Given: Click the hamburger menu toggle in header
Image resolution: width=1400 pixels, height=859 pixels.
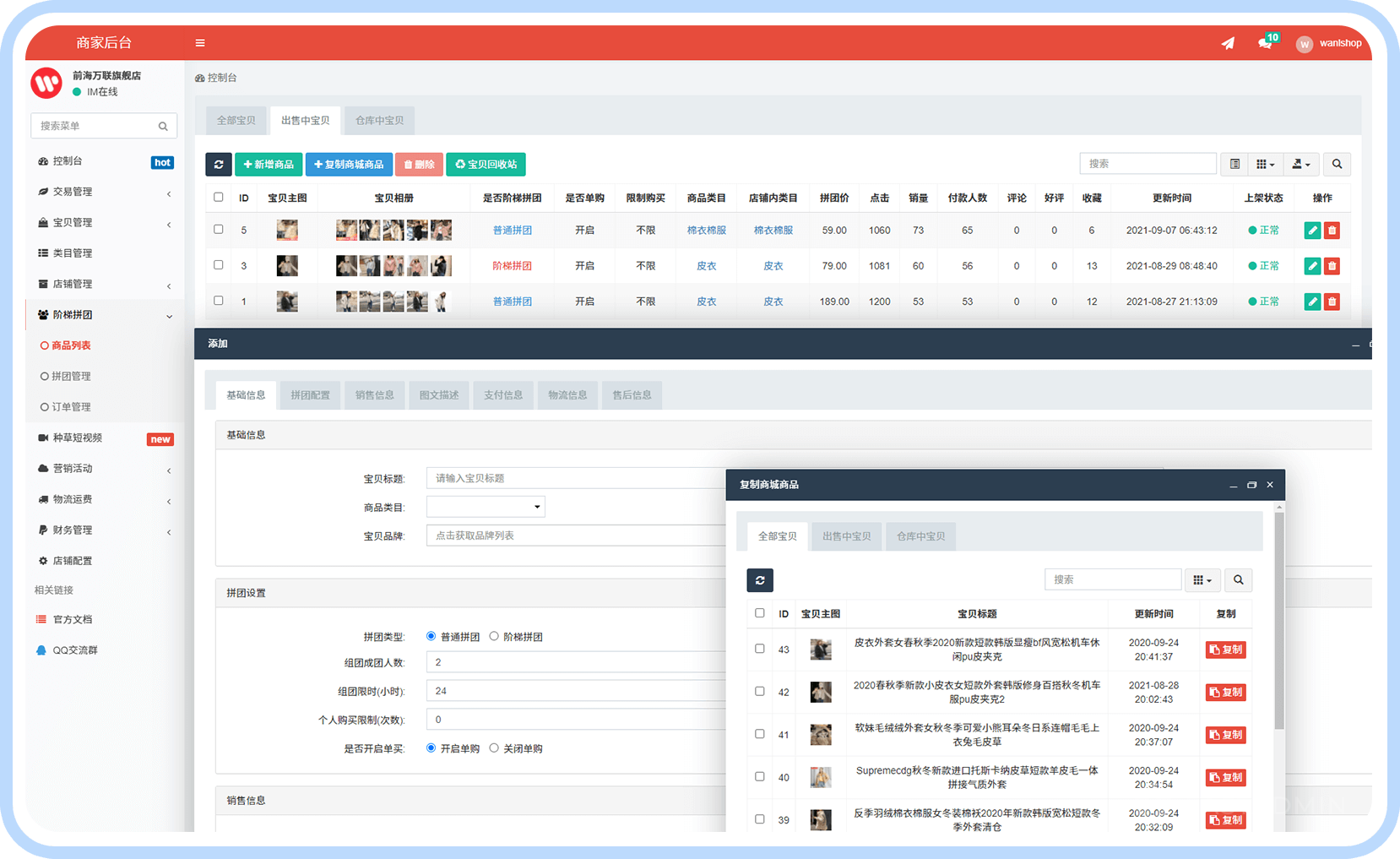Looking at the screenshot, I should click(x=200, y=43).
